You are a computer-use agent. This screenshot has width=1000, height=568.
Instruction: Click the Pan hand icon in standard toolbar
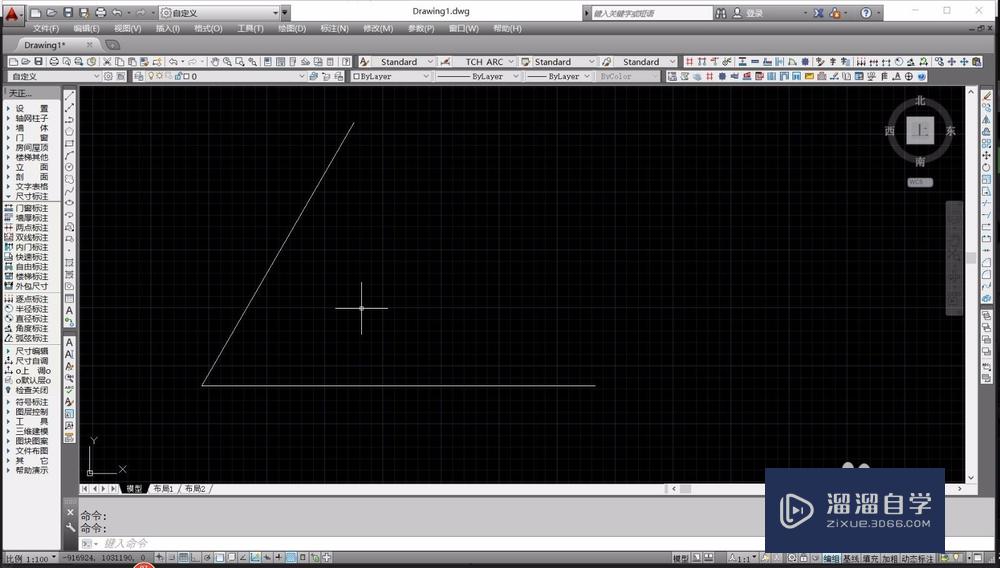215,62
